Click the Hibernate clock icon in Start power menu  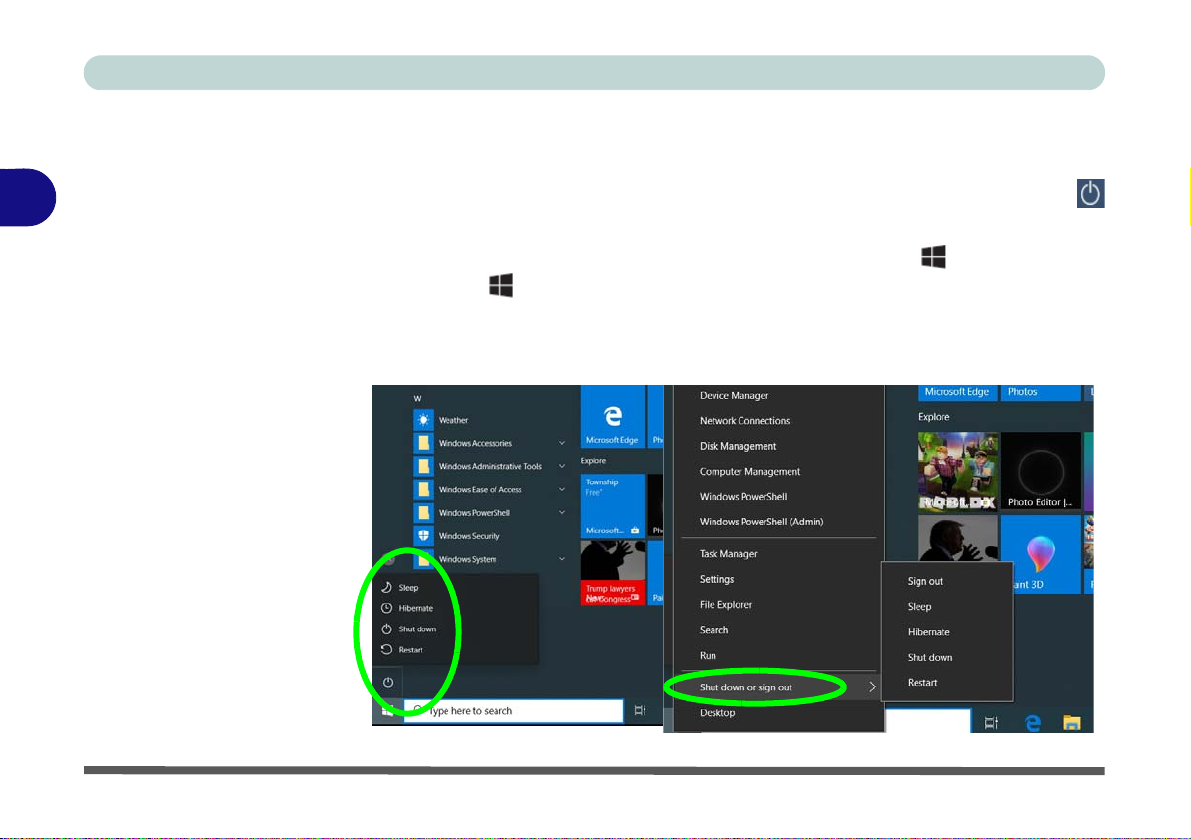tap(386, 608)
